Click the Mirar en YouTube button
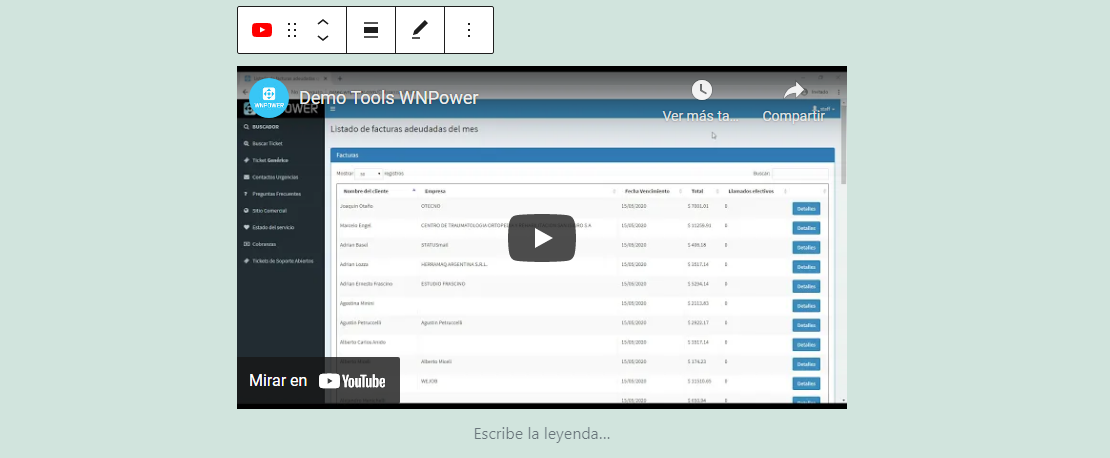The image size is (1110, 458). (x=318, y=381)
